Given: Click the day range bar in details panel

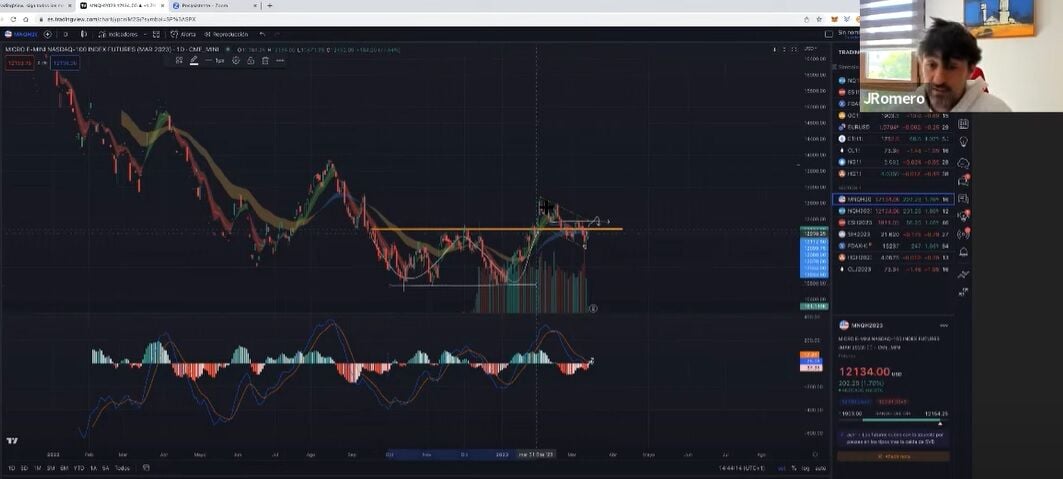Looking at the screenshot, I should point(894,420).
